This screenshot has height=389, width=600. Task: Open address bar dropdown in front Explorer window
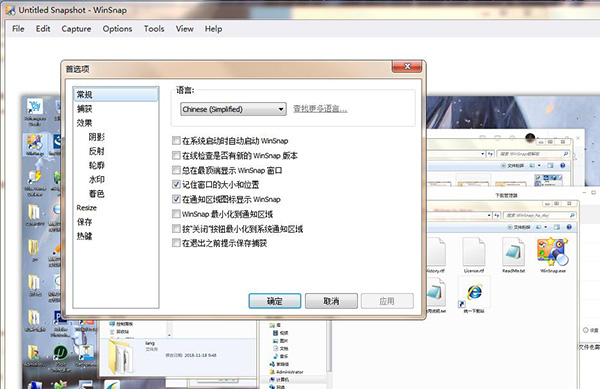tap(489, 215)
